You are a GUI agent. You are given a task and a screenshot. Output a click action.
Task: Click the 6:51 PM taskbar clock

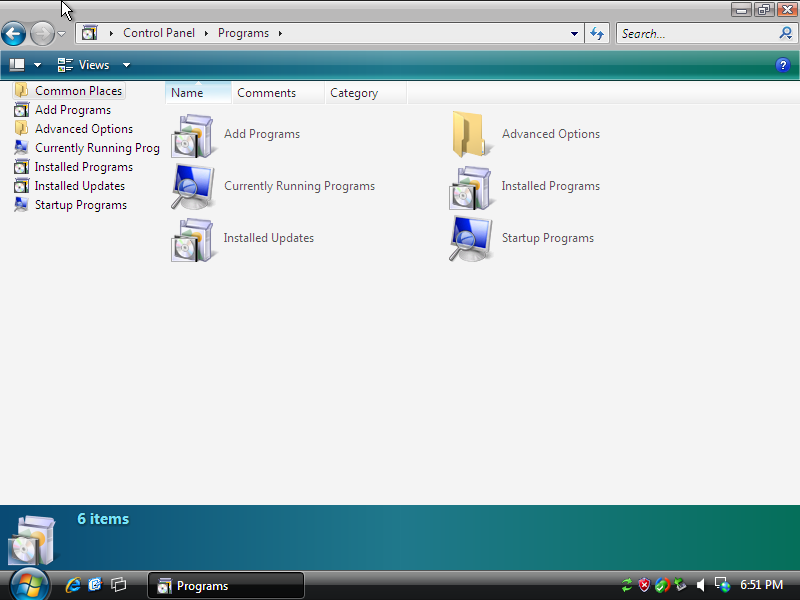click(762, 585)
